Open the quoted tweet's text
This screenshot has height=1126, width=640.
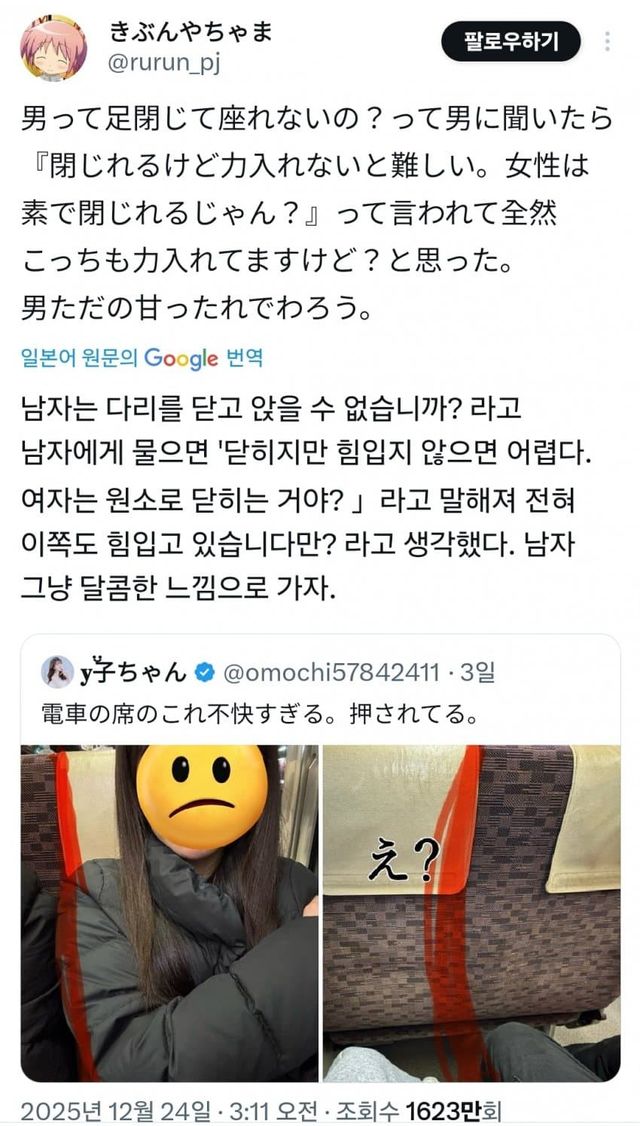(x=259, y=715)
